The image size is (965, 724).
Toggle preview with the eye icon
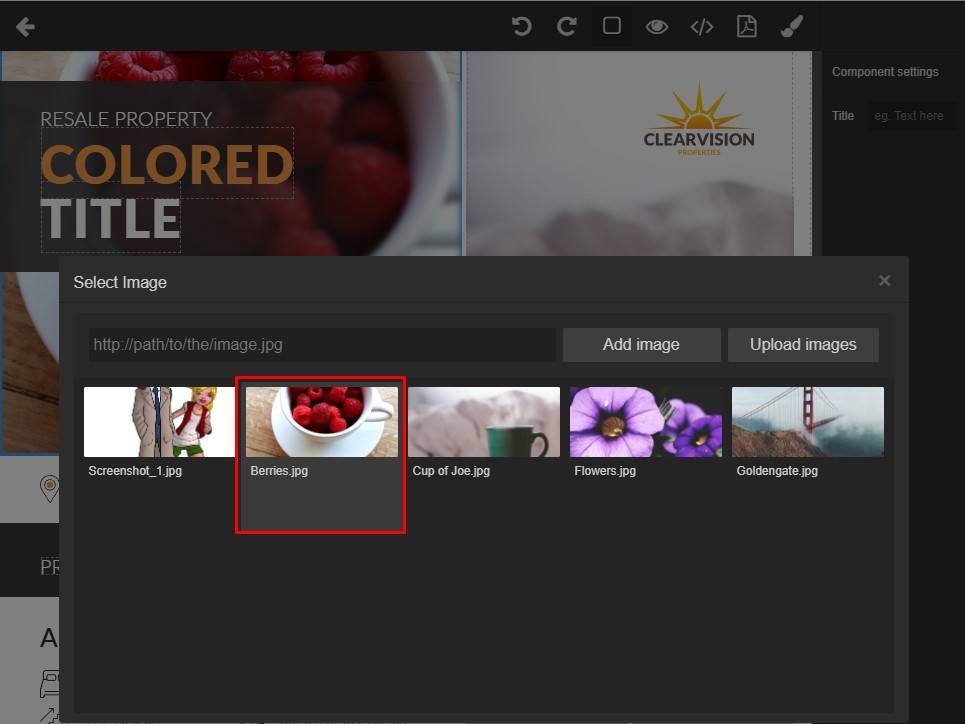656,27
